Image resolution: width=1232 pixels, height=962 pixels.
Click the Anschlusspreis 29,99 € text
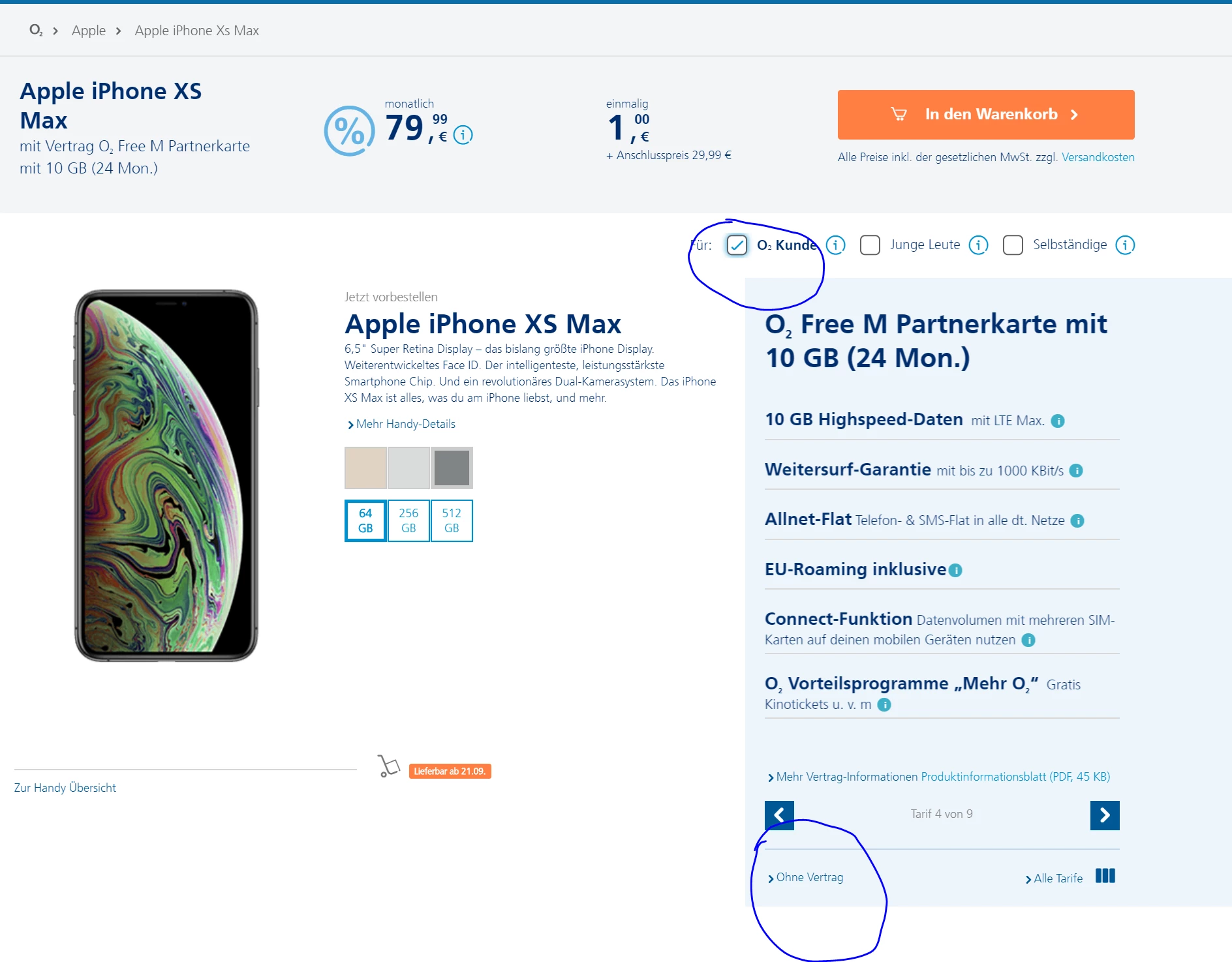[669, 155]
